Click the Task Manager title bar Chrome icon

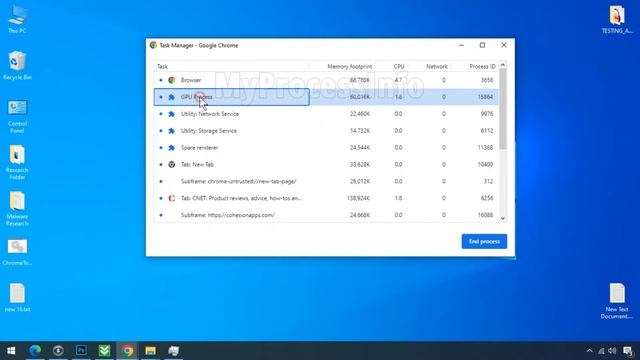[153, 45]
